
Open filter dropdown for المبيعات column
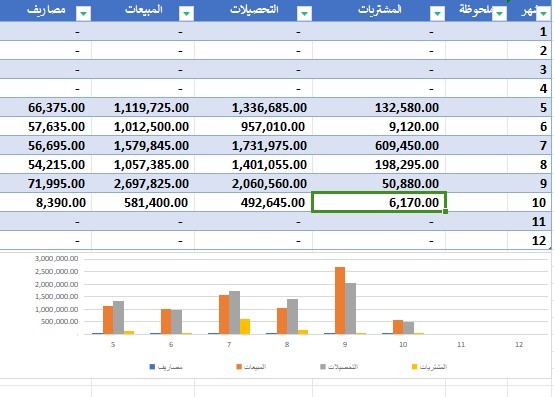pos(186,14)
